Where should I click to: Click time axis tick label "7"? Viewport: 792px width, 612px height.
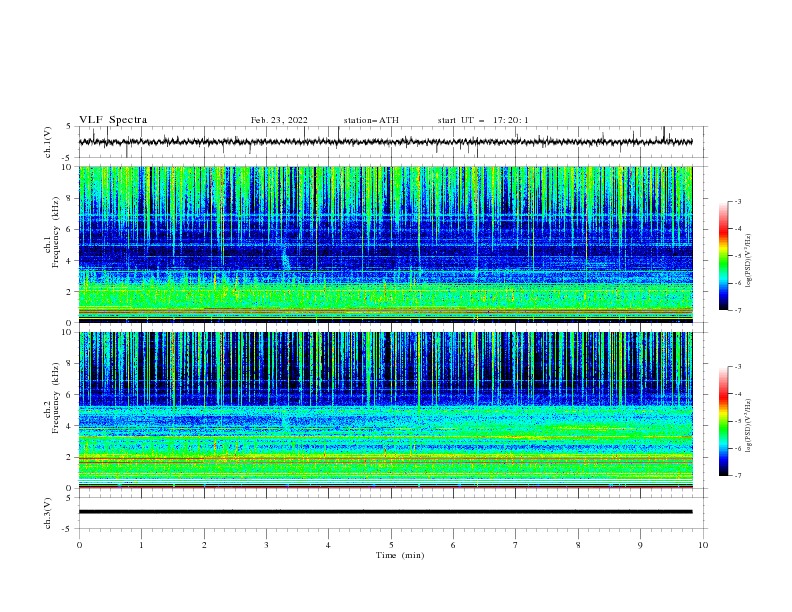click(516, 545)
